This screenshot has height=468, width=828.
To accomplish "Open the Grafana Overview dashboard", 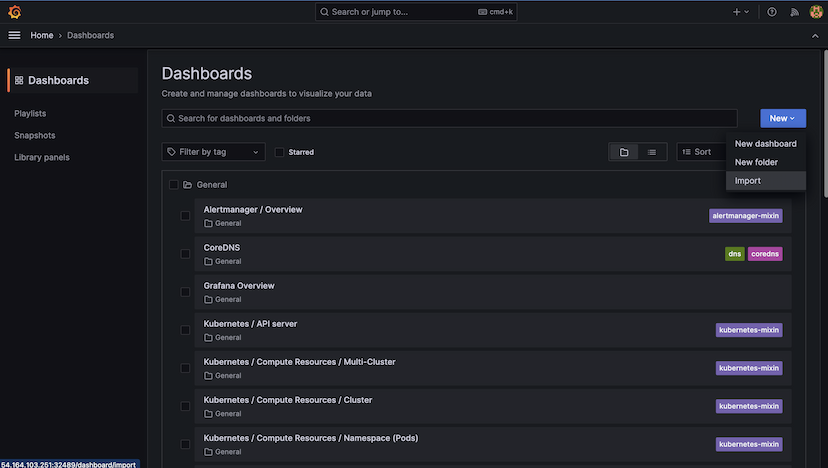I will pos(239,286).
